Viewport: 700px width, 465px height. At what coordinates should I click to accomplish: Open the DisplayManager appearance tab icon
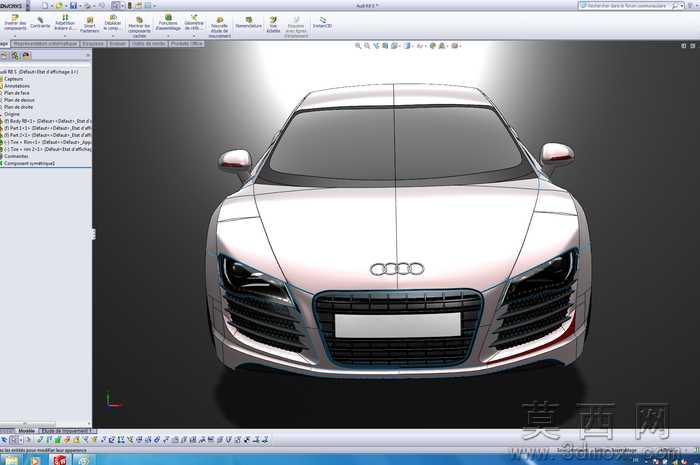(x=26, y=56)
